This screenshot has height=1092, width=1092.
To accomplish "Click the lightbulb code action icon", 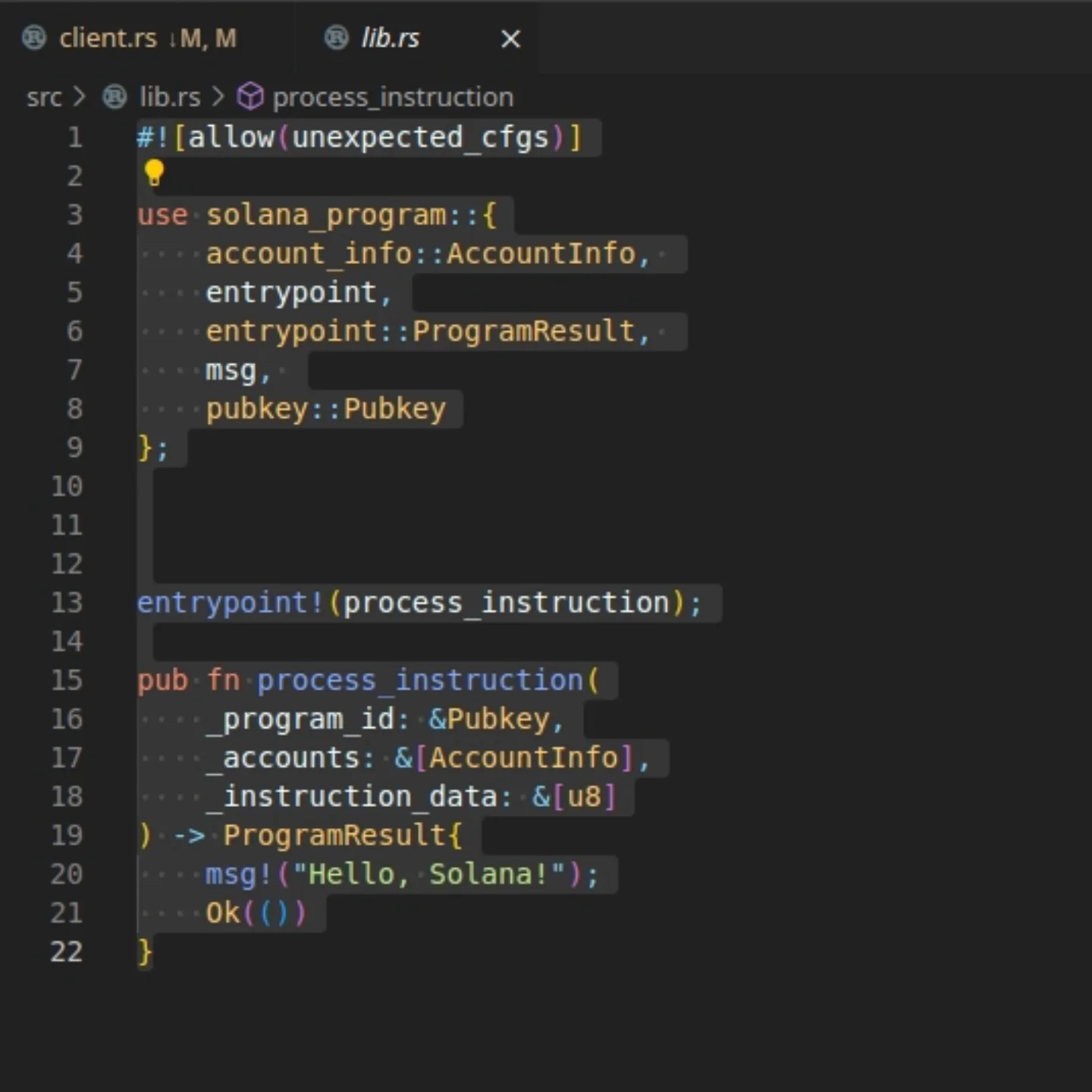I will coord(154,173).
